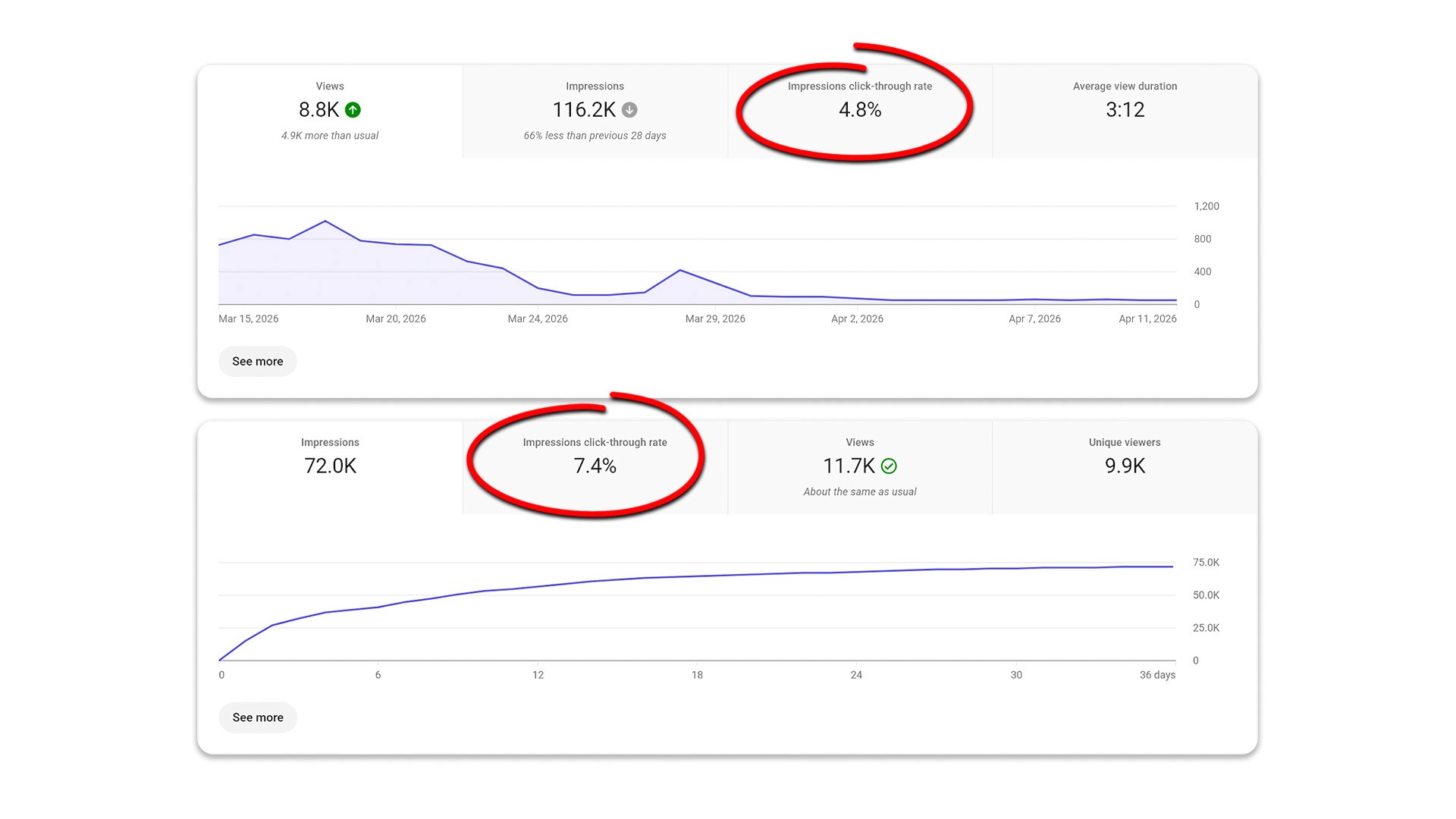Click the green up-arrow icon beside 8.8K views
Image resolution: width=1456 pixels, height=819 pixels.
coord(353,110)
